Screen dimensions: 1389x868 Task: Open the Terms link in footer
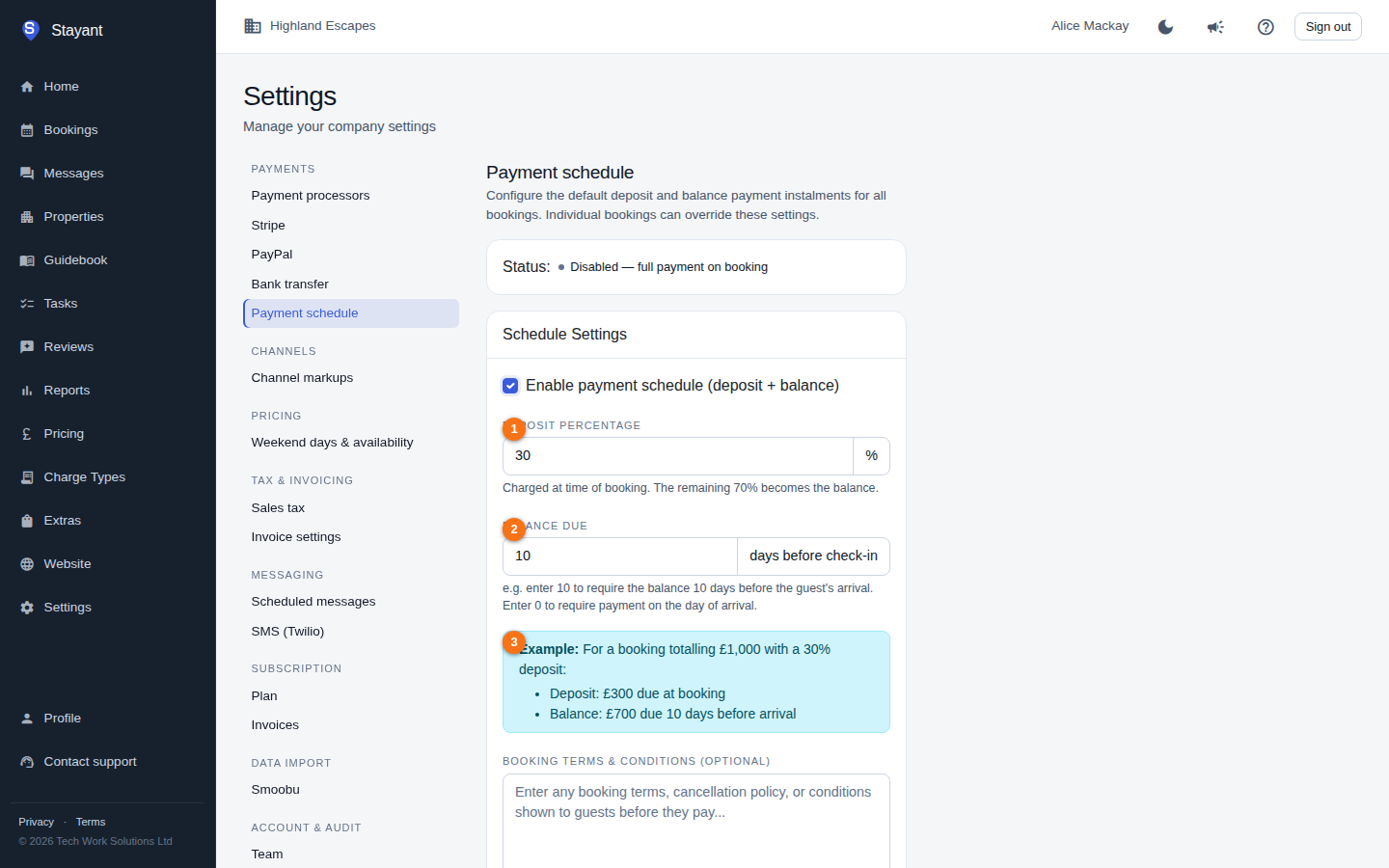tap(91, 822)
